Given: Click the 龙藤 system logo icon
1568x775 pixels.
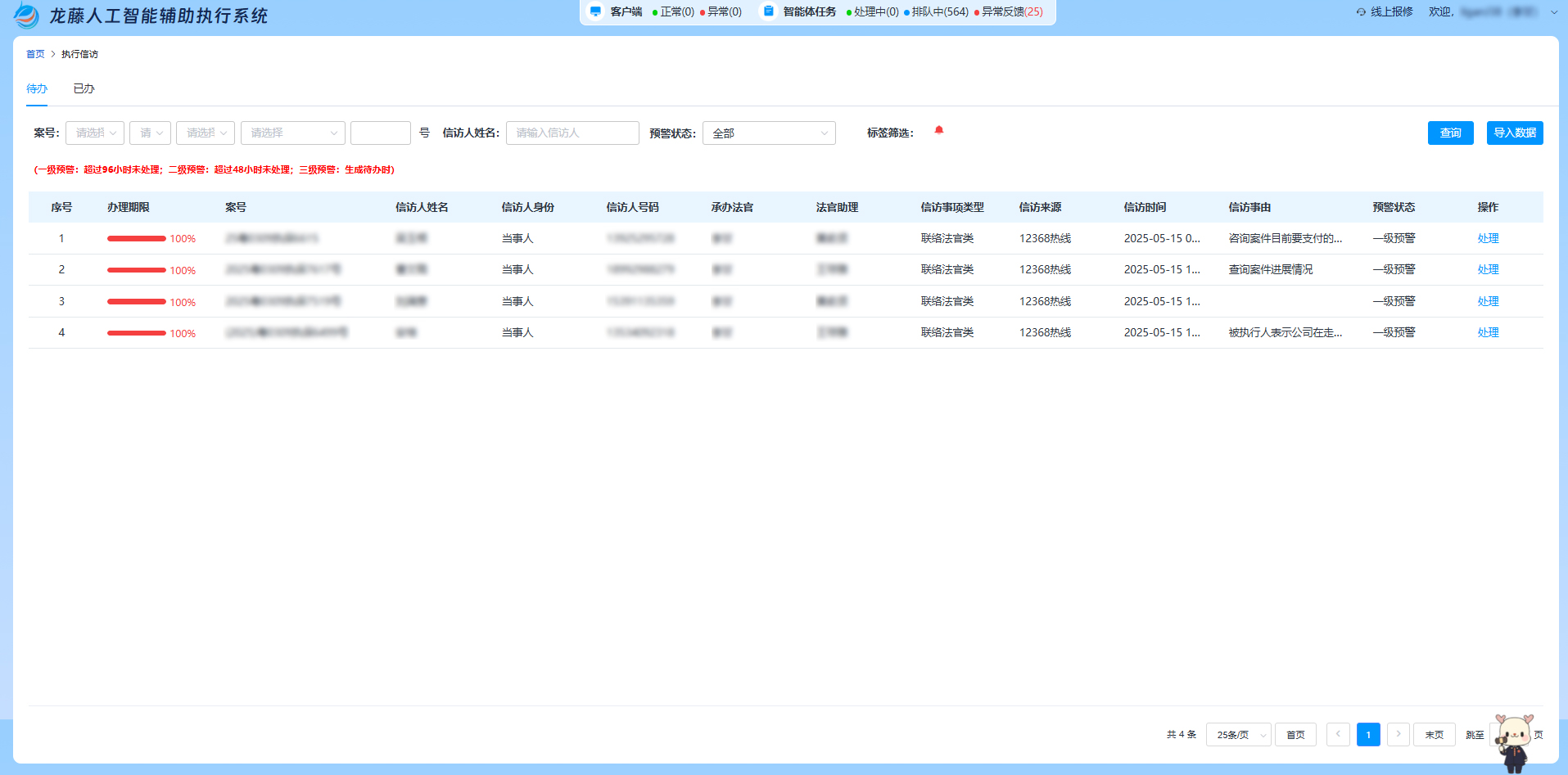Looking at the screenshot, I should click(x=26, y=16).
